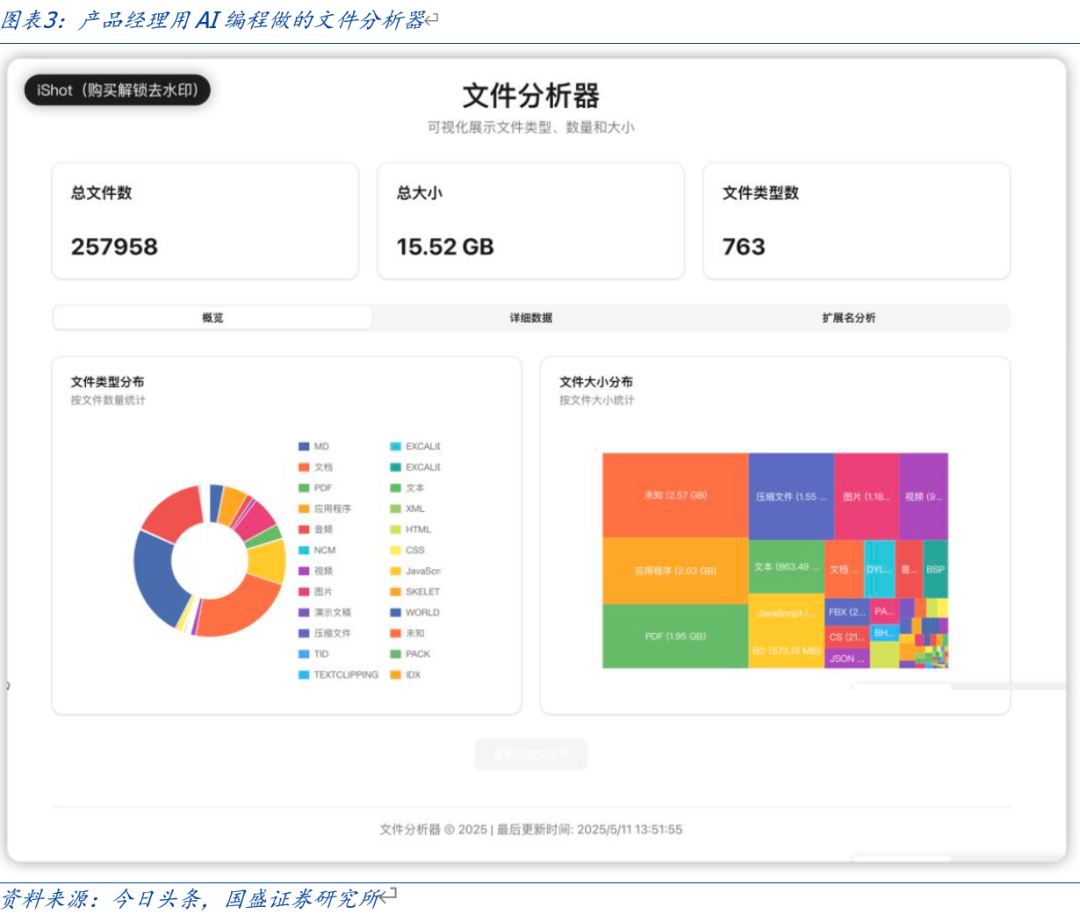Select the 扩展名分析 tab

point(849,318)
